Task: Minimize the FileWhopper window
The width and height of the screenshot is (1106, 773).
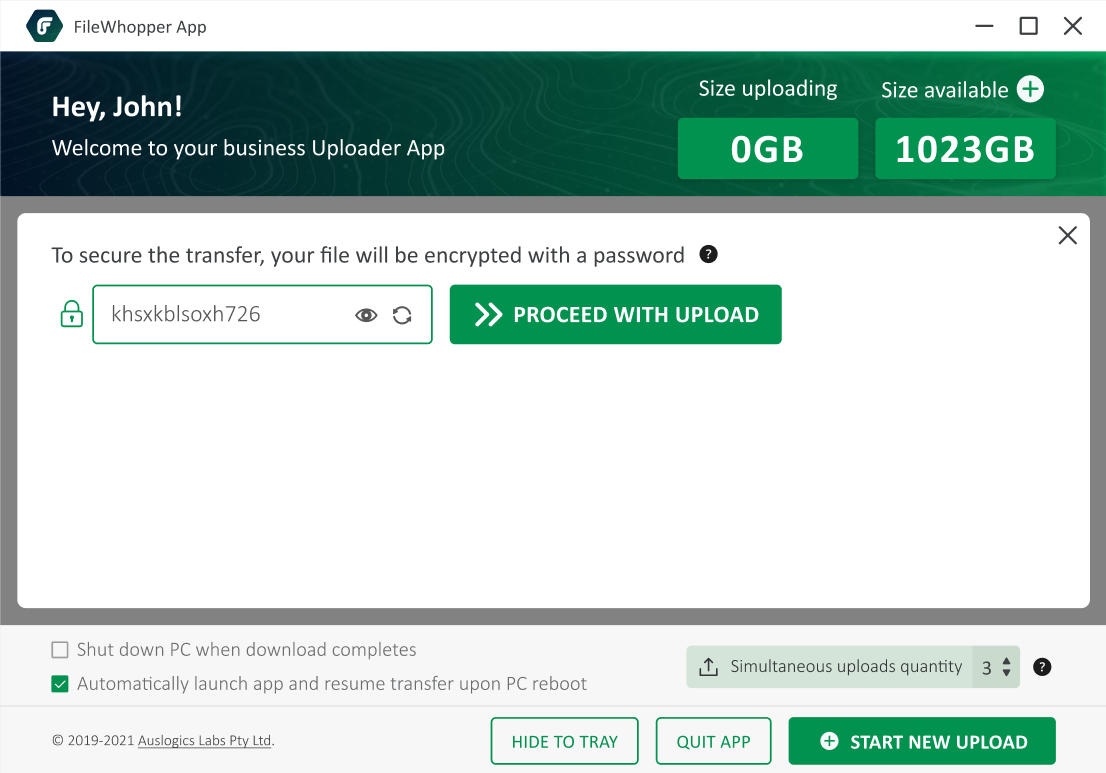Action: 984,26
